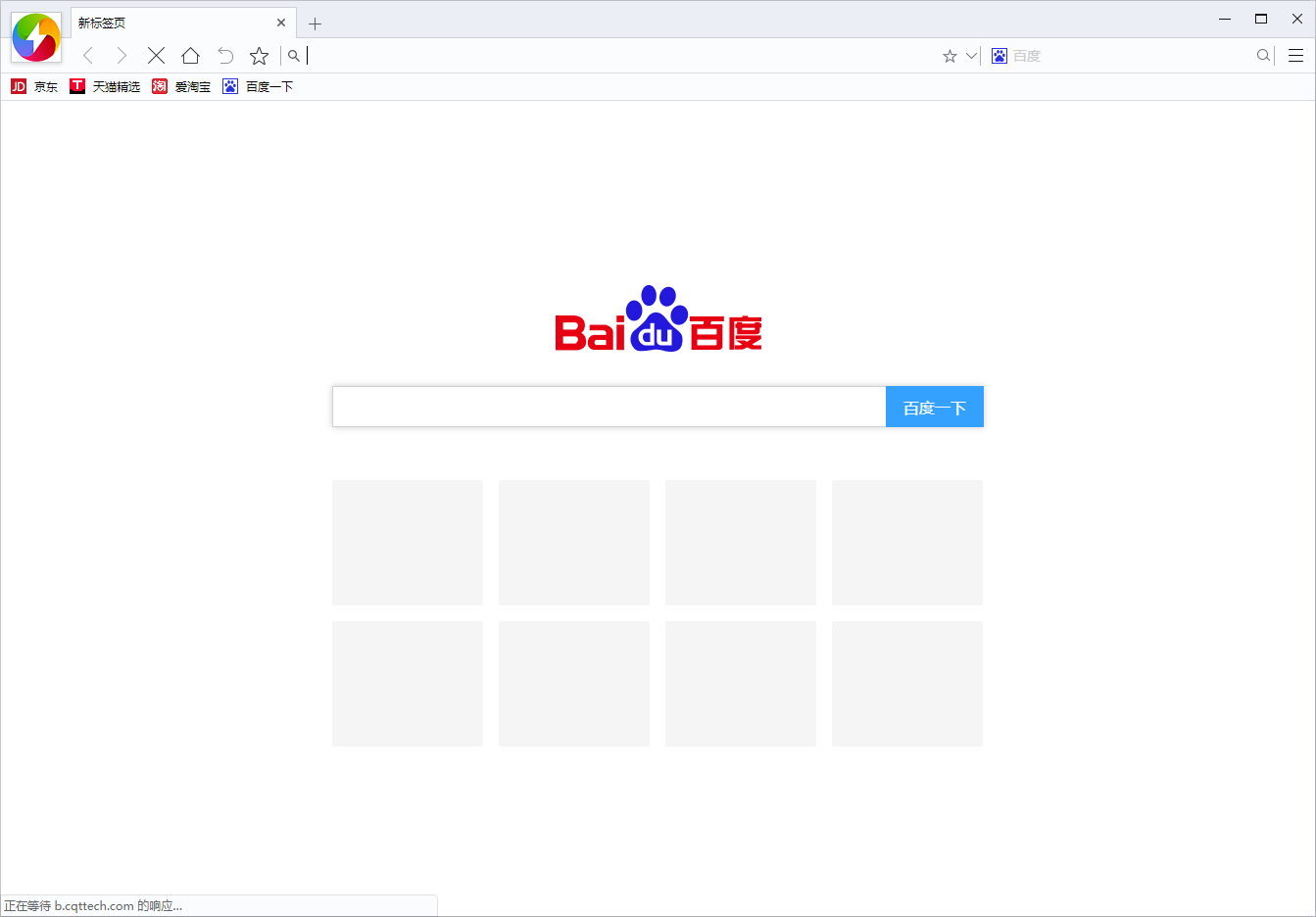Go back to previous page
1316x917 pixels.
(x=88, y=56)
